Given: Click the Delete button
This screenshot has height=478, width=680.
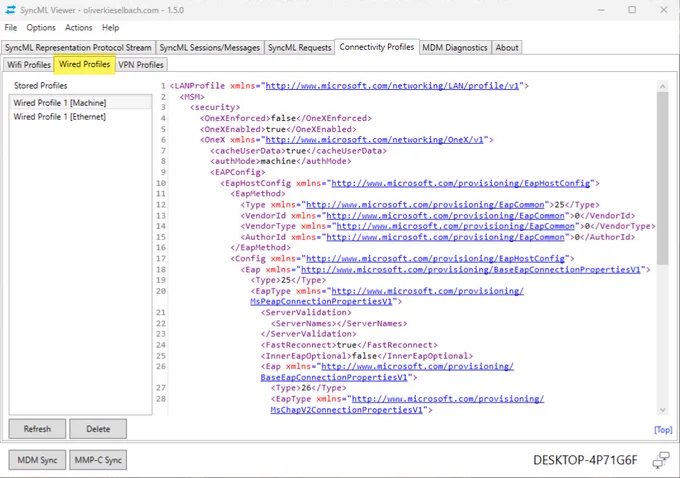Looking at the screenshot, I should [x=98, y=429].
